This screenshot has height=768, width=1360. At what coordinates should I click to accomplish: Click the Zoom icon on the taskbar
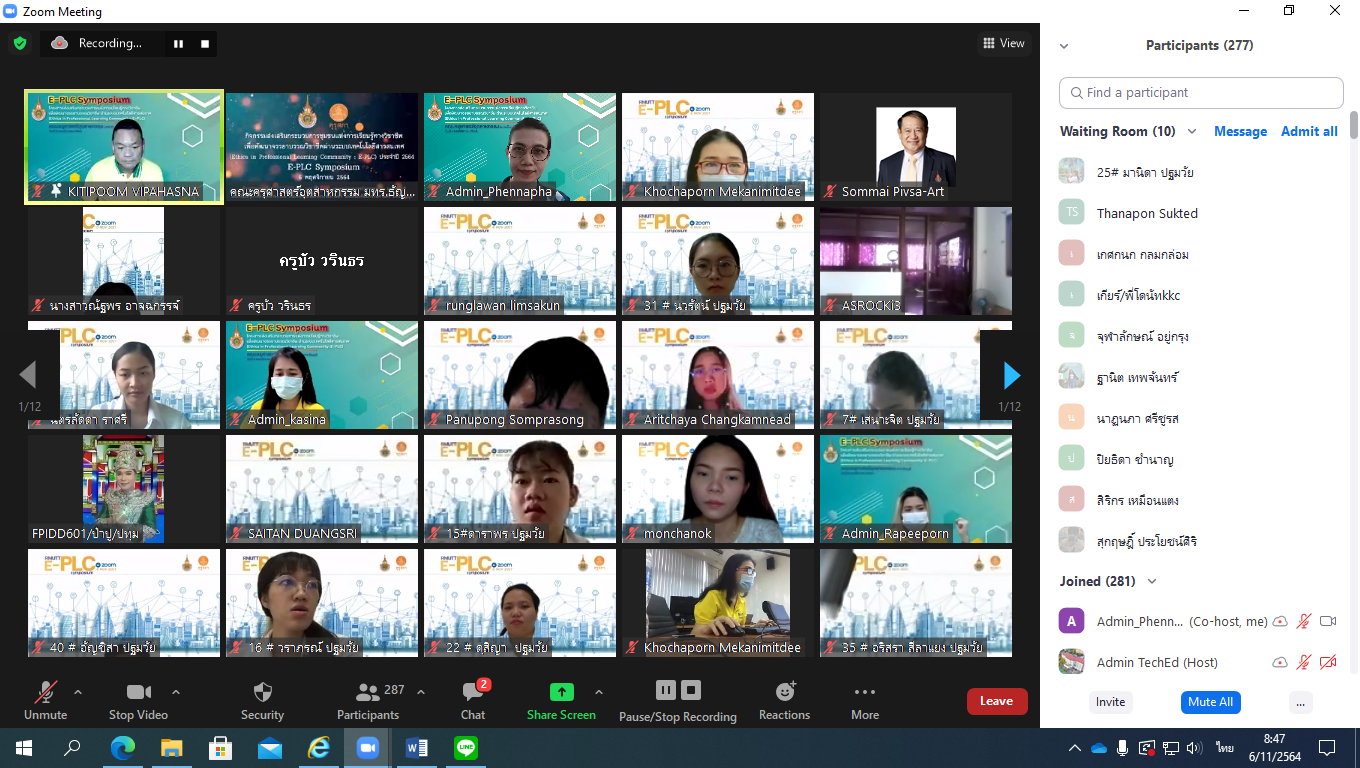[x=368, y=747]
